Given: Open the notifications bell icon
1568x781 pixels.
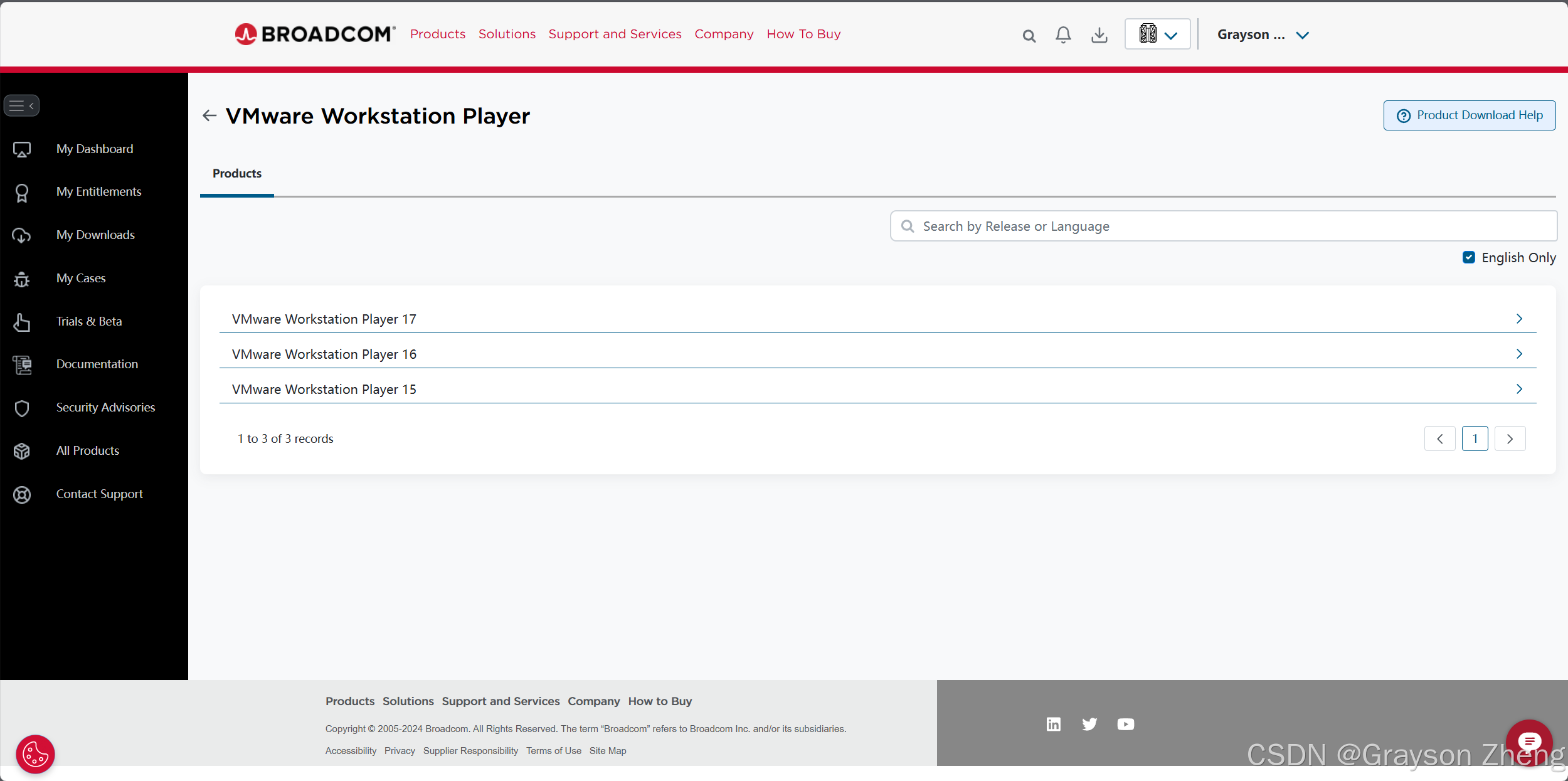Looking at the screenshot, I should (x=1063, y=35).
